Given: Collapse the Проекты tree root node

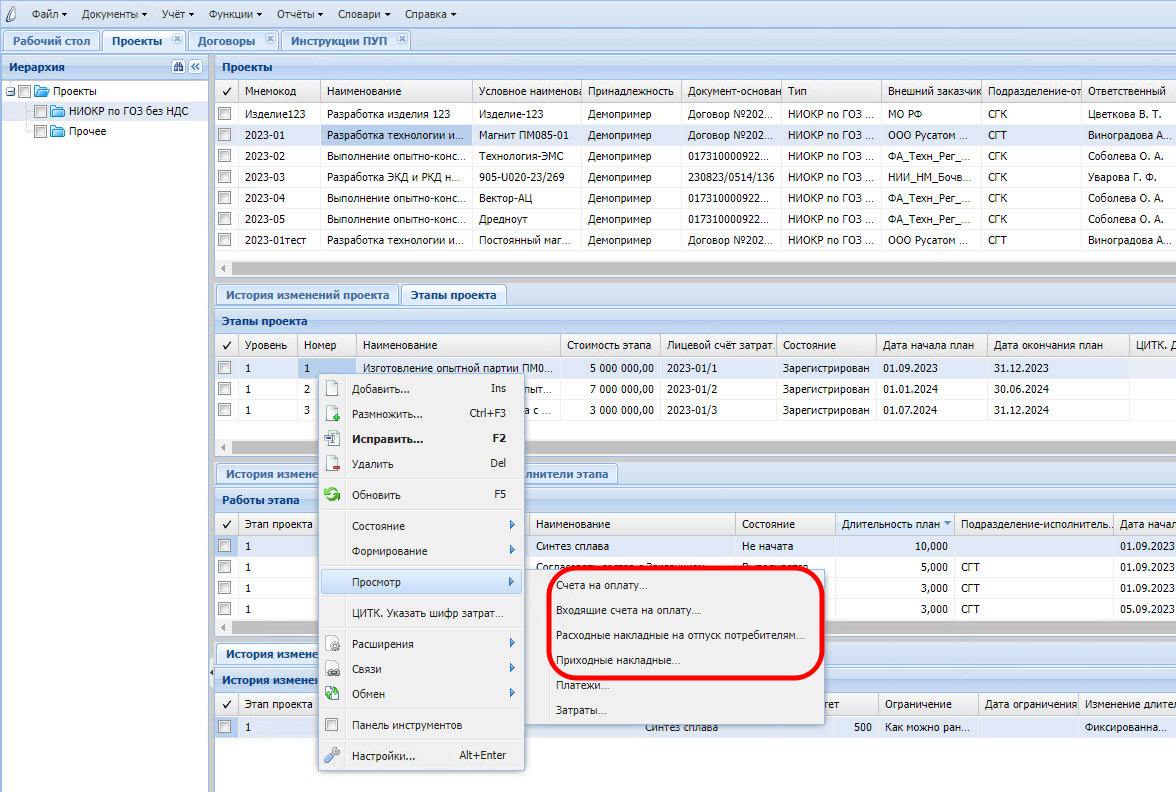Looking at the screenshot, I should tap(10, 91).
